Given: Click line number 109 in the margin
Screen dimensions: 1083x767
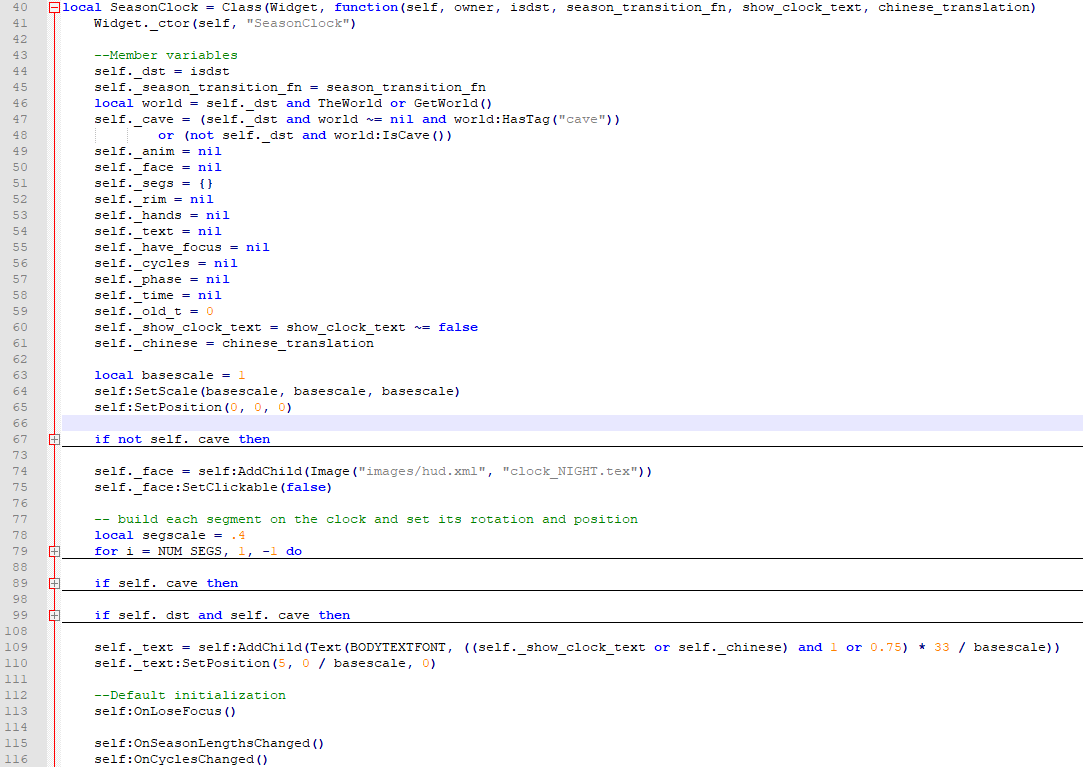Looking at the screenshot, I should point(18,647).
